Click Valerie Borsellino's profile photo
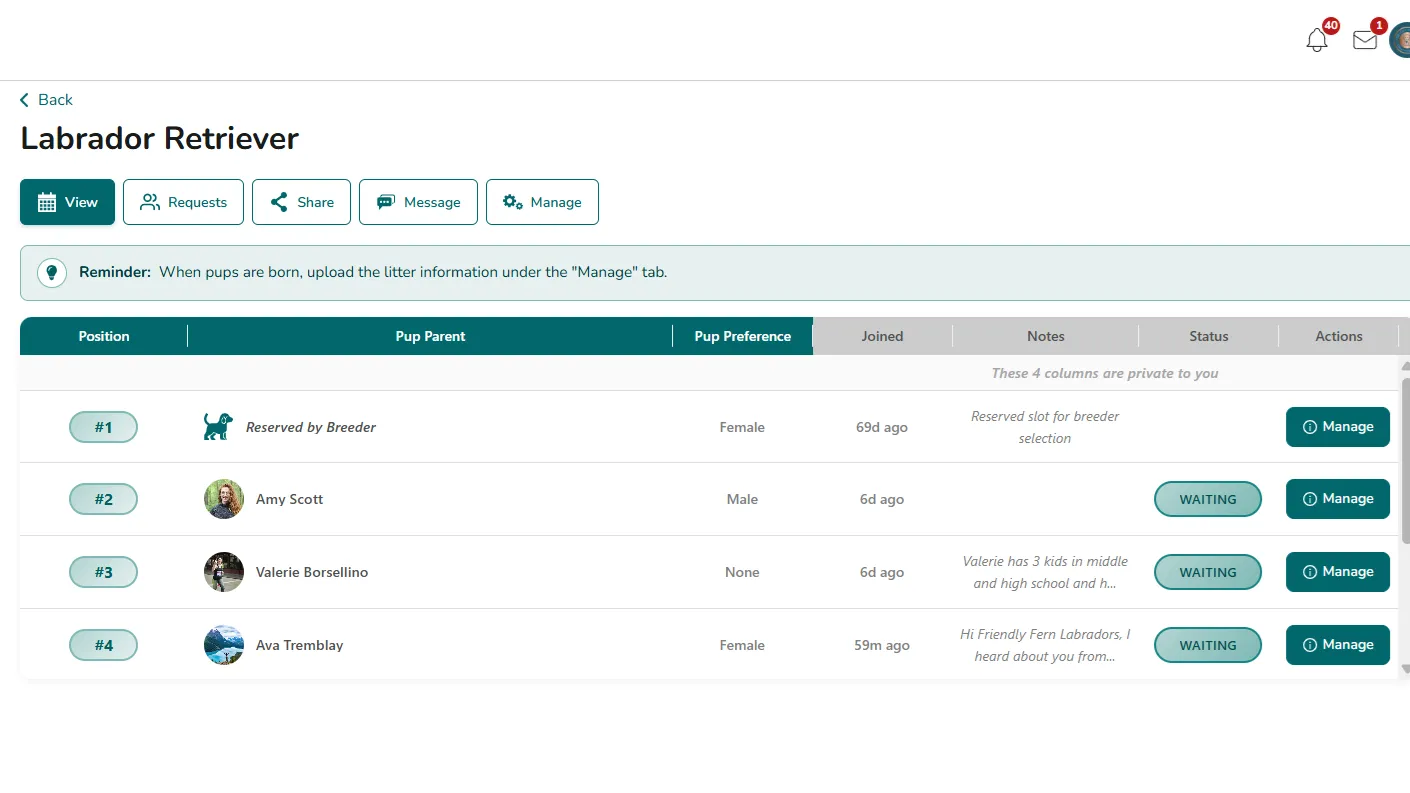The height and width of the screenshot is (793, 1410). 223,572
